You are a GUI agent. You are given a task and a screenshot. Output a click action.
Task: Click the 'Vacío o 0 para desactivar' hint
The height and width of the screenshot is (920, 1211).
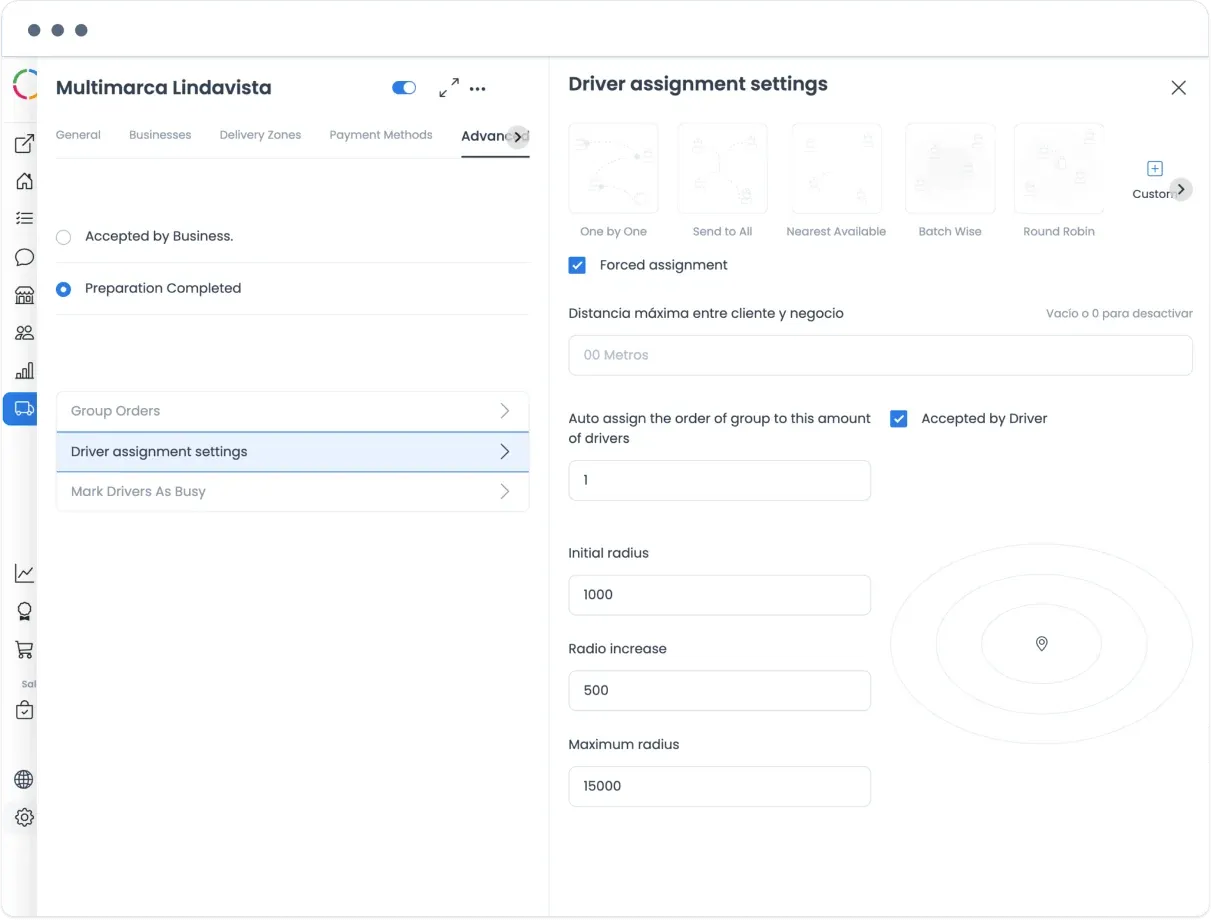pyautogui.click(x=1119, y=314)
